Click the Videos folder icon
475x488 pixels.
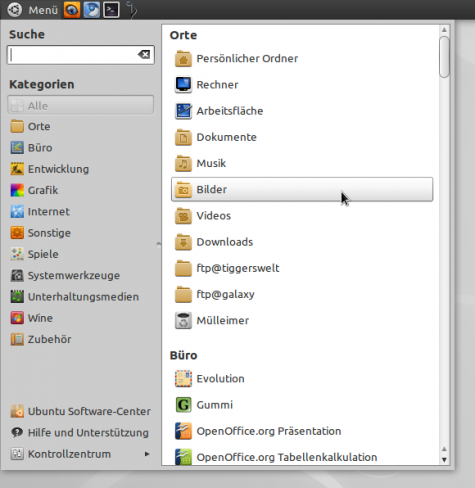183,216
